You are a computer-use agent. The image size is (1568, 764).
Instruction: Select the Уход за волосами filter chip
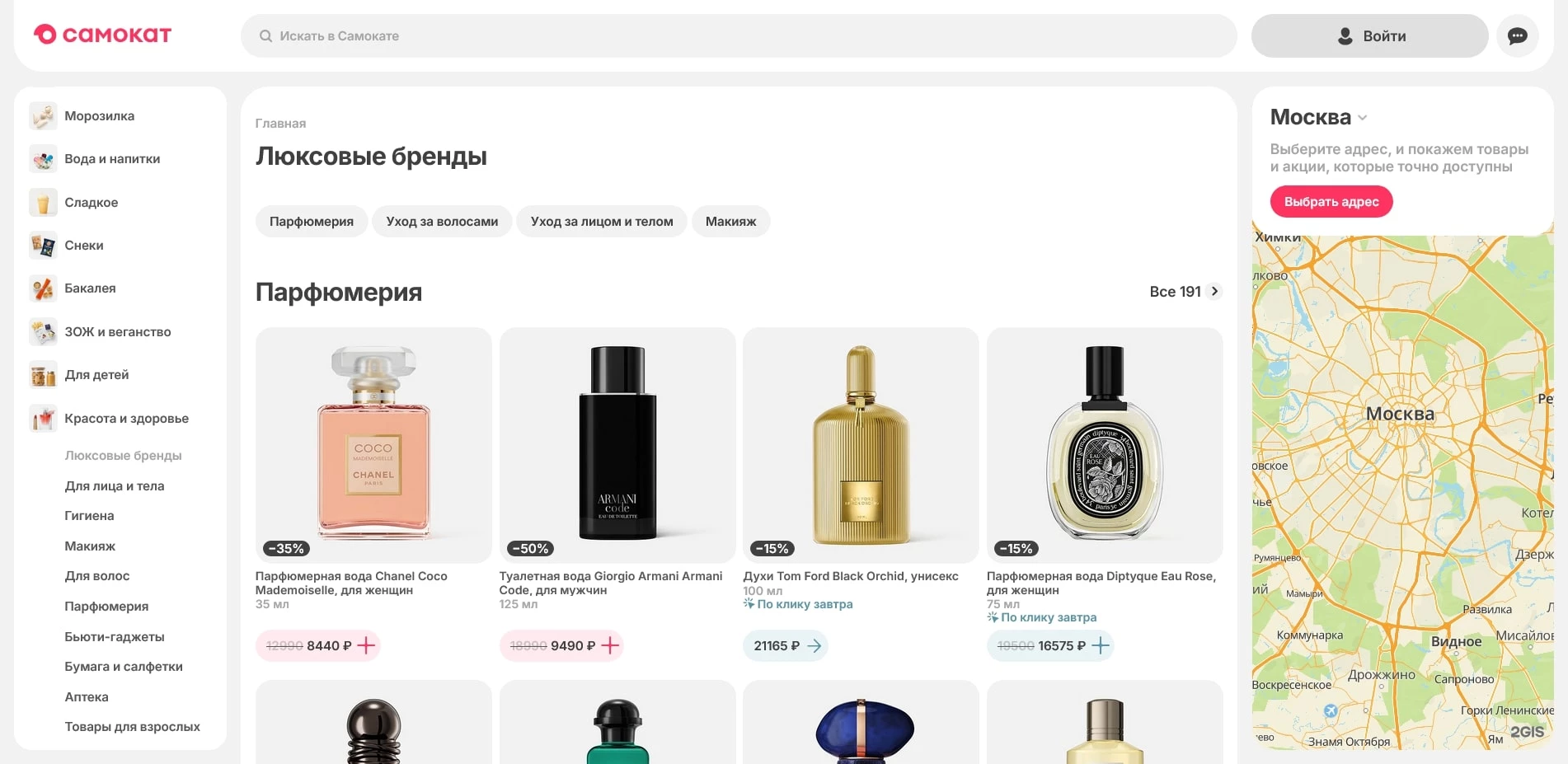pyautogui.click(x=442, y=222)
